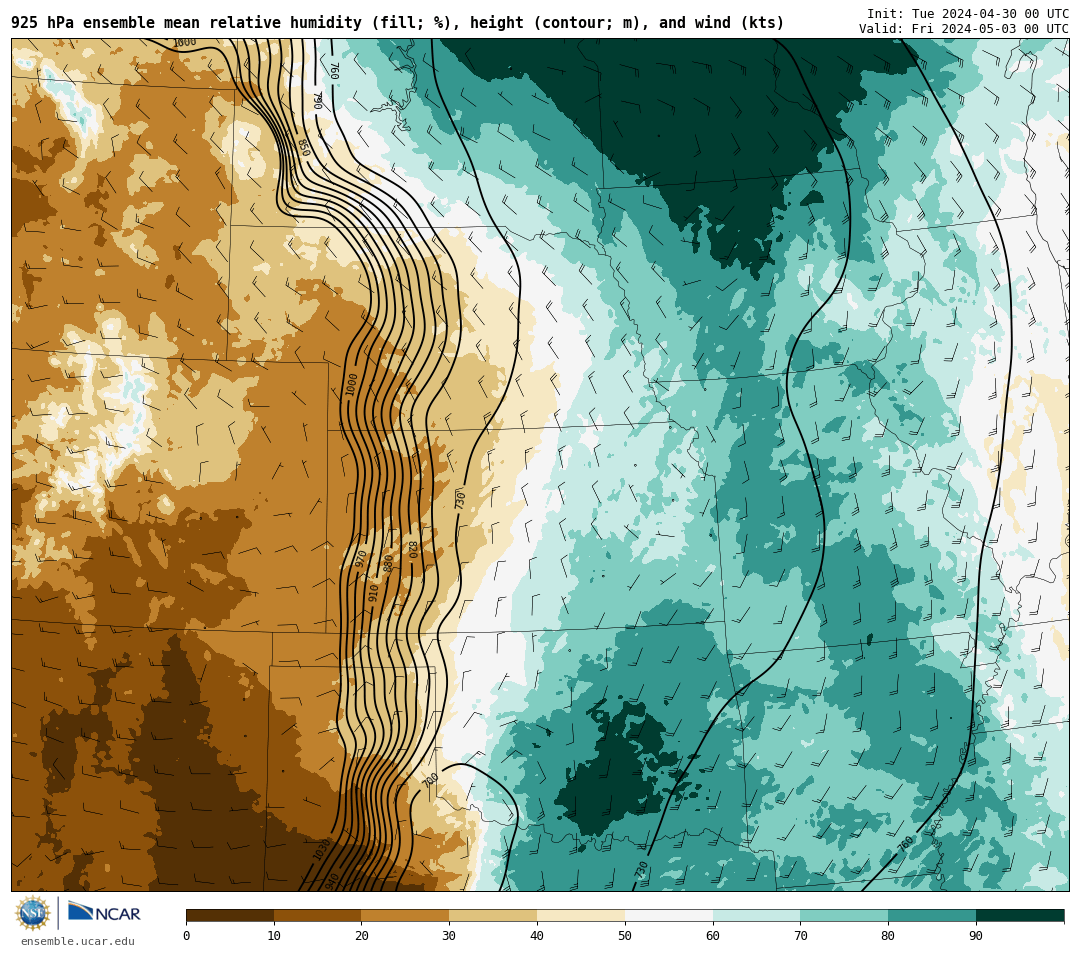Click the 880 height contour label
Viewport: 1080px width, 954px height.
[388, 563]
